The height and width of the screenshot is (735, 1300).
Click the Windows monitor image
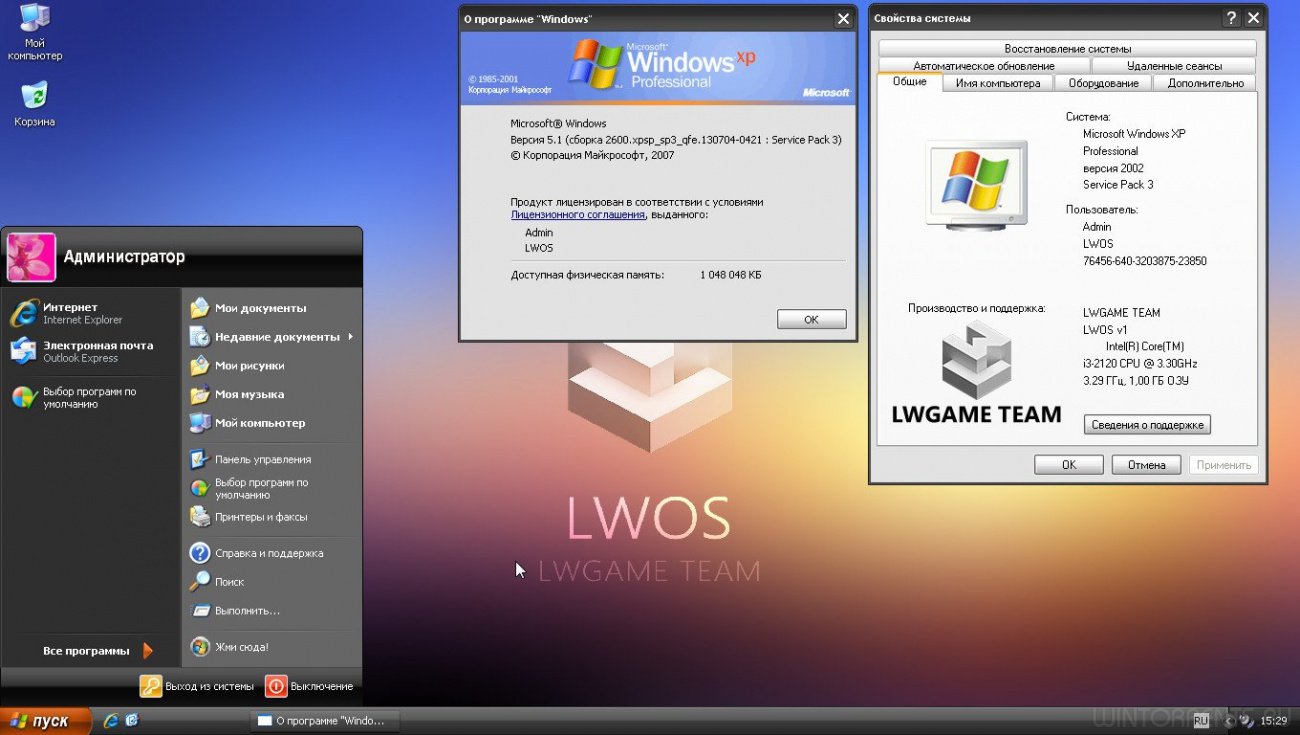[x=976, y=185]
